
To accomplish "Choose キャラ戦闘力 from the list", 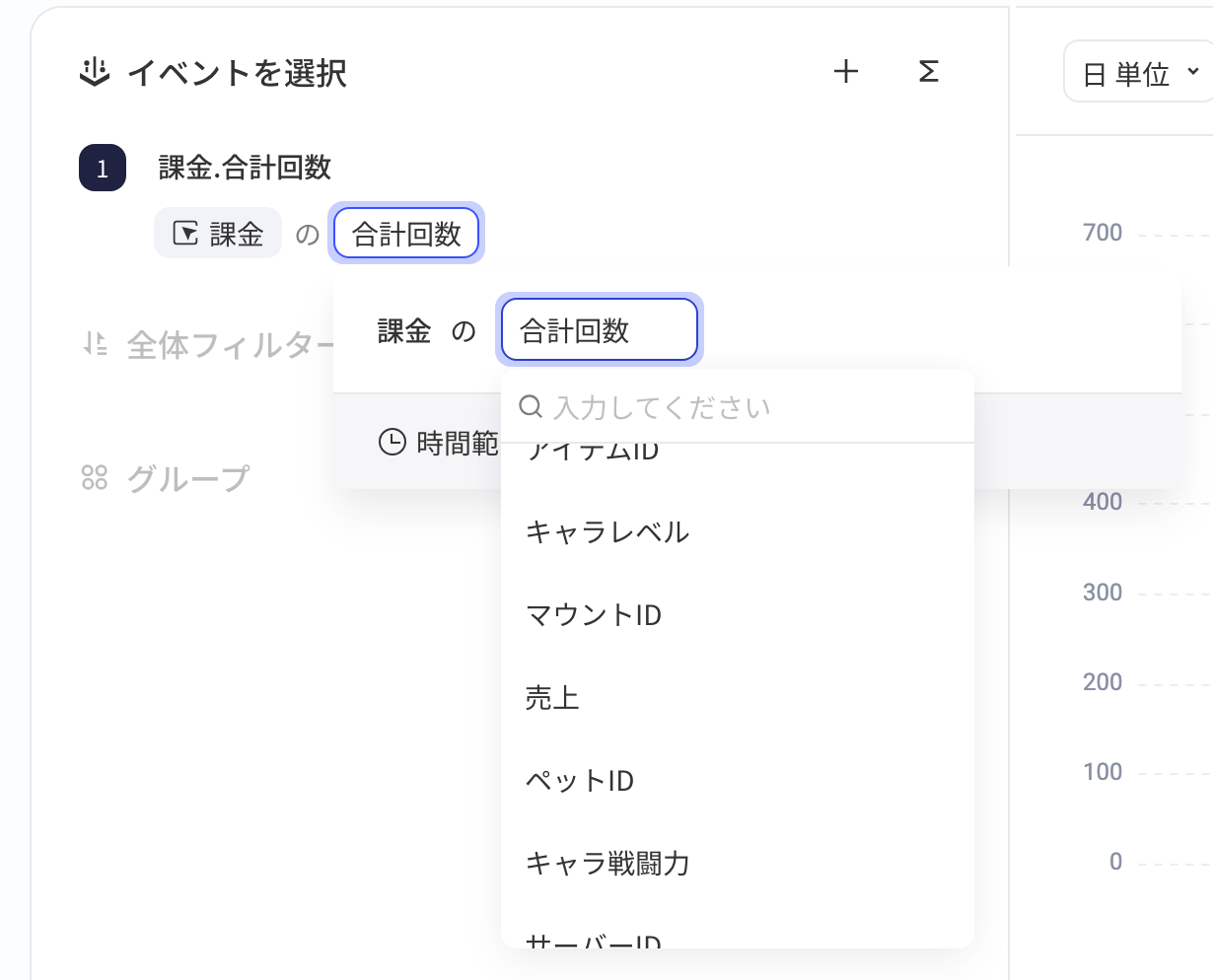I will pos(738,864).
